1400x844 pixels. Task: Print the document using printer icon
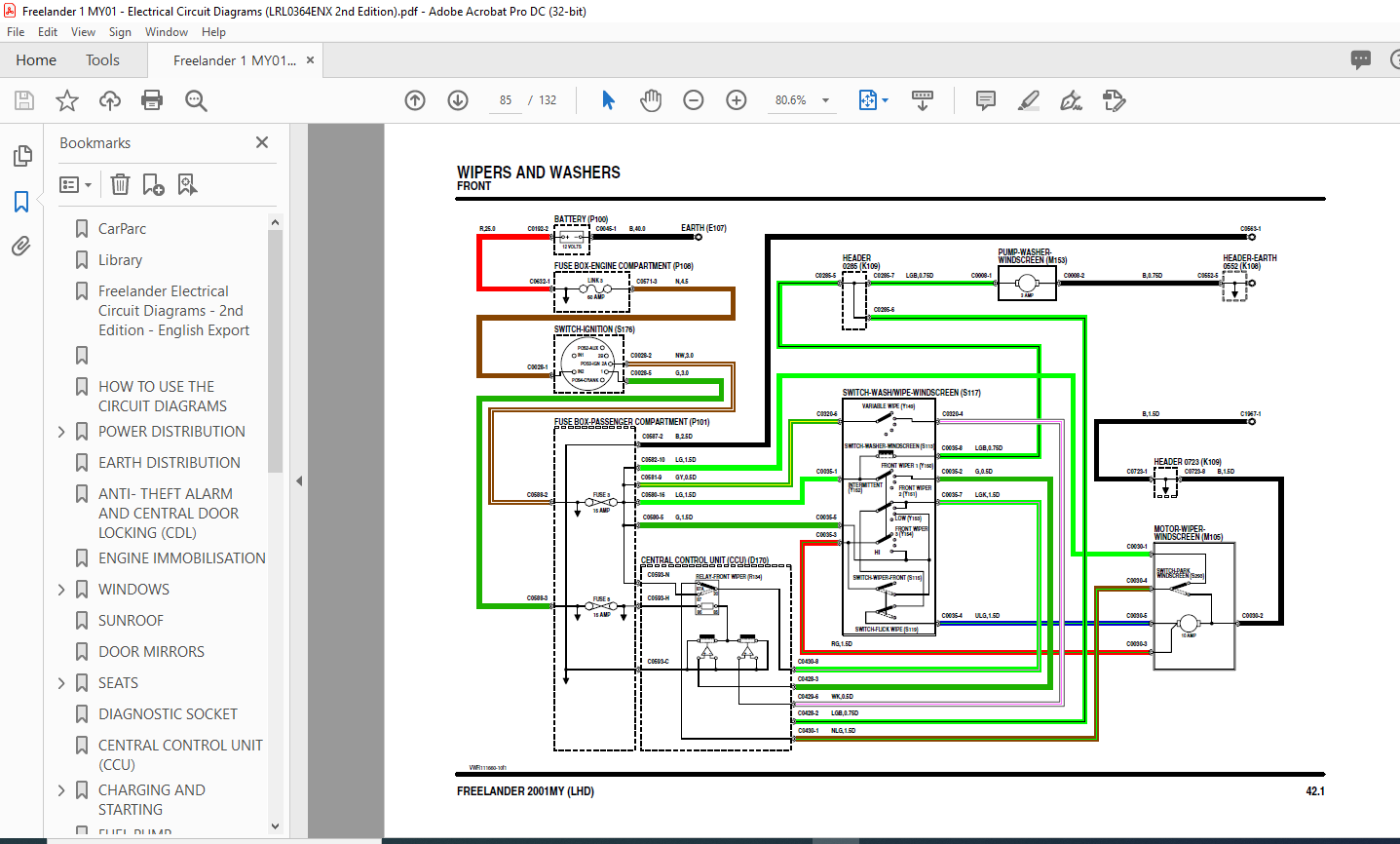click(x=152, y=100)
